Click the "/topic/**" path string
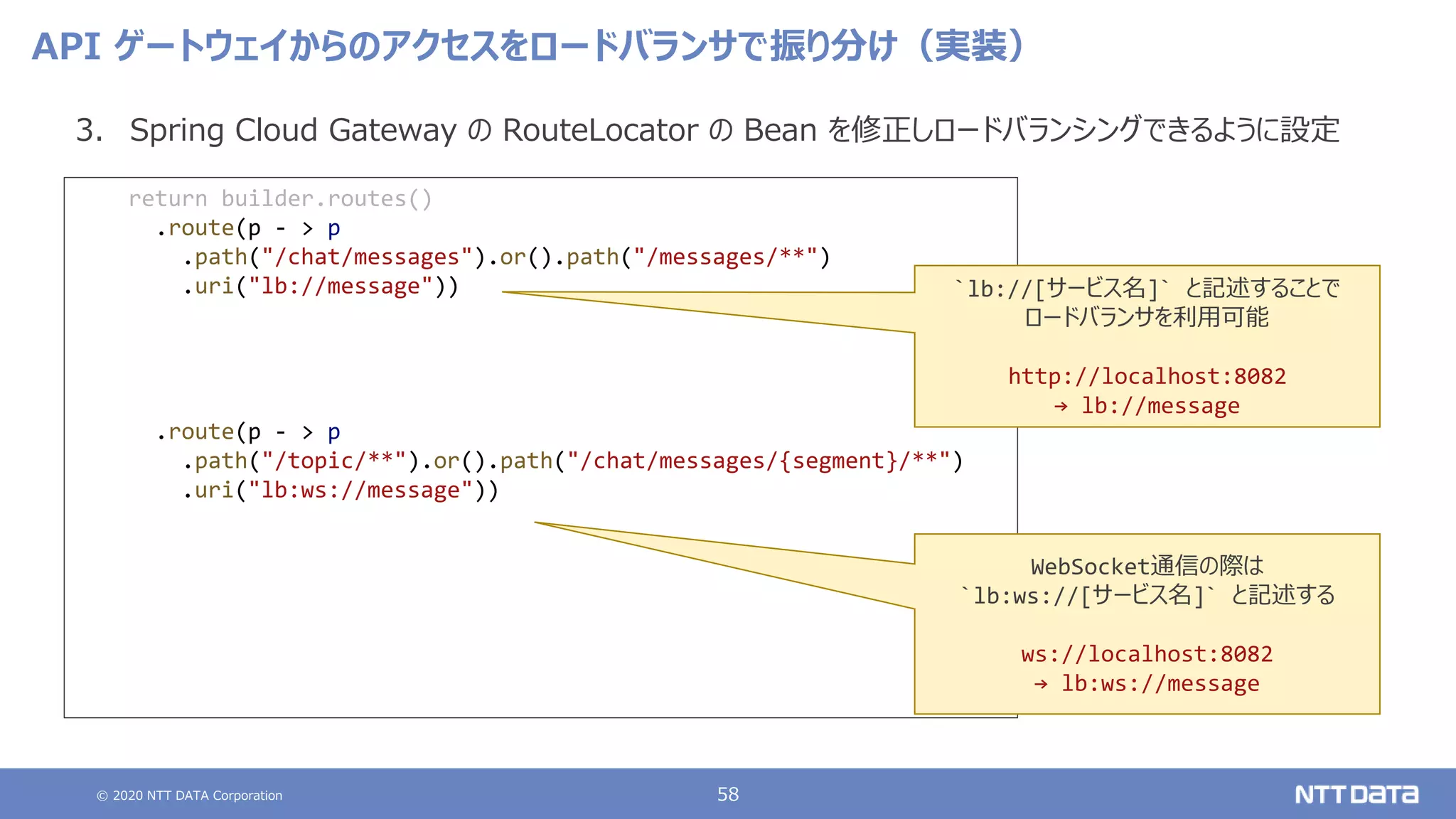This screenshot has width=1456, height=819. tap(334, 461)
